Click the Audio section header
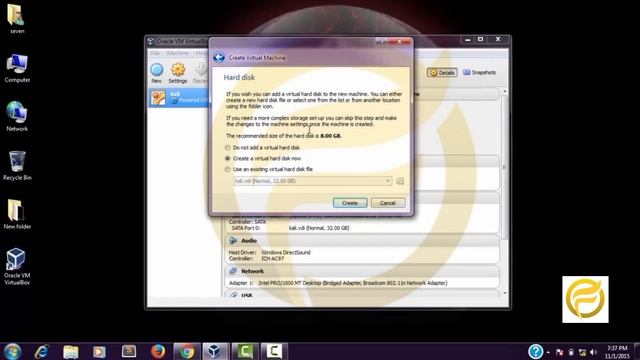 point(362,241)
